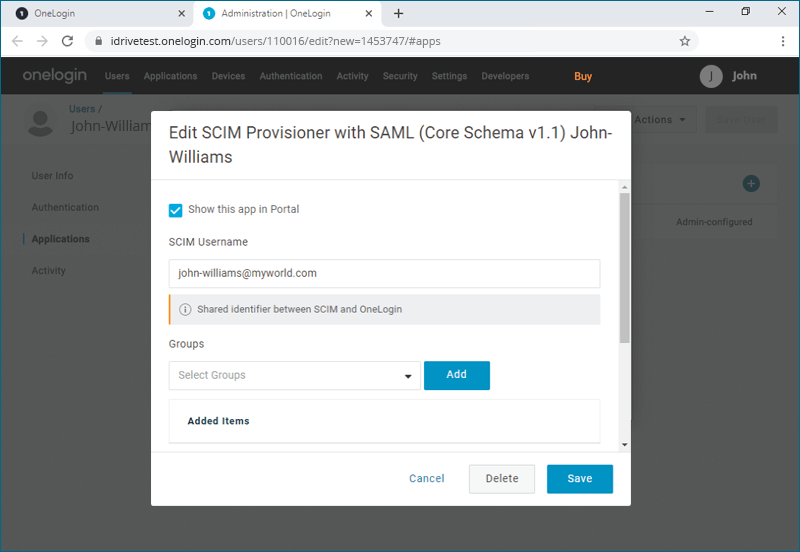Click the blue plus add-app icon
This screenshot has height=552, width=800.
coord(751,184)
